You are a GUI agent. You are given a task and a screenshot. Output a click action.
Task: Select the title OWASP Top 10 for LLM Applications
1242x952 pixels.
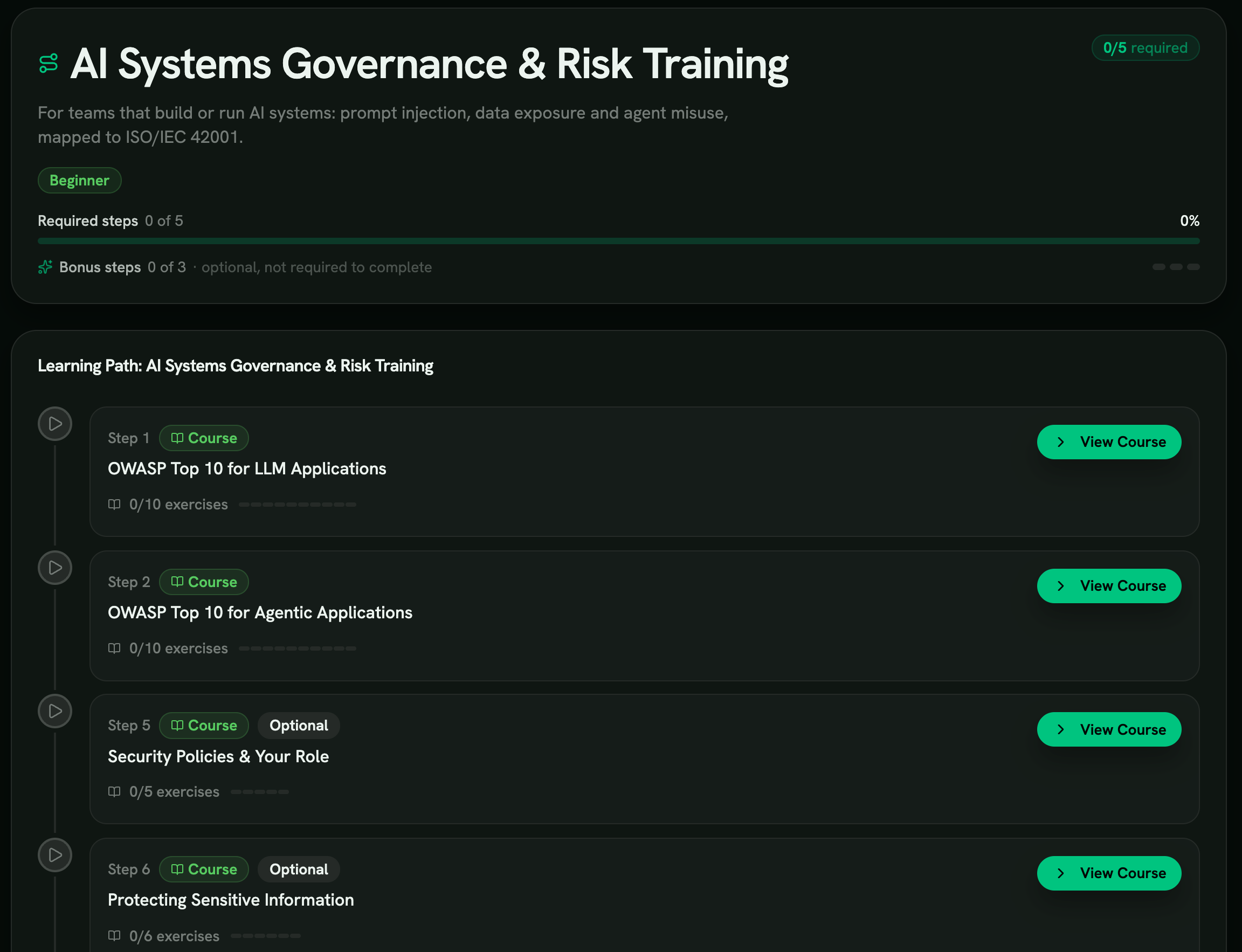tap(247, 468)
